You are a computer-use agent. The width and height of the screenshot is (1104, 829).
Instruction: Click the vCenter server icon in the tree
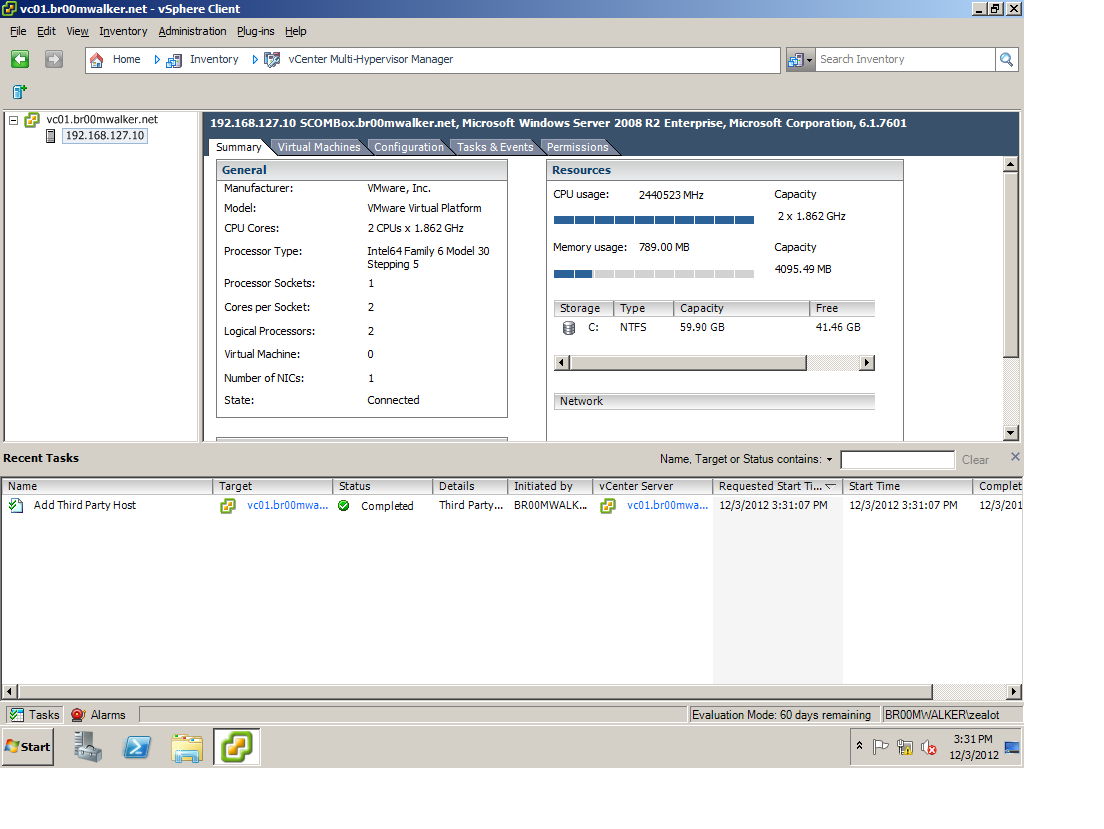(x=32, y=120)
